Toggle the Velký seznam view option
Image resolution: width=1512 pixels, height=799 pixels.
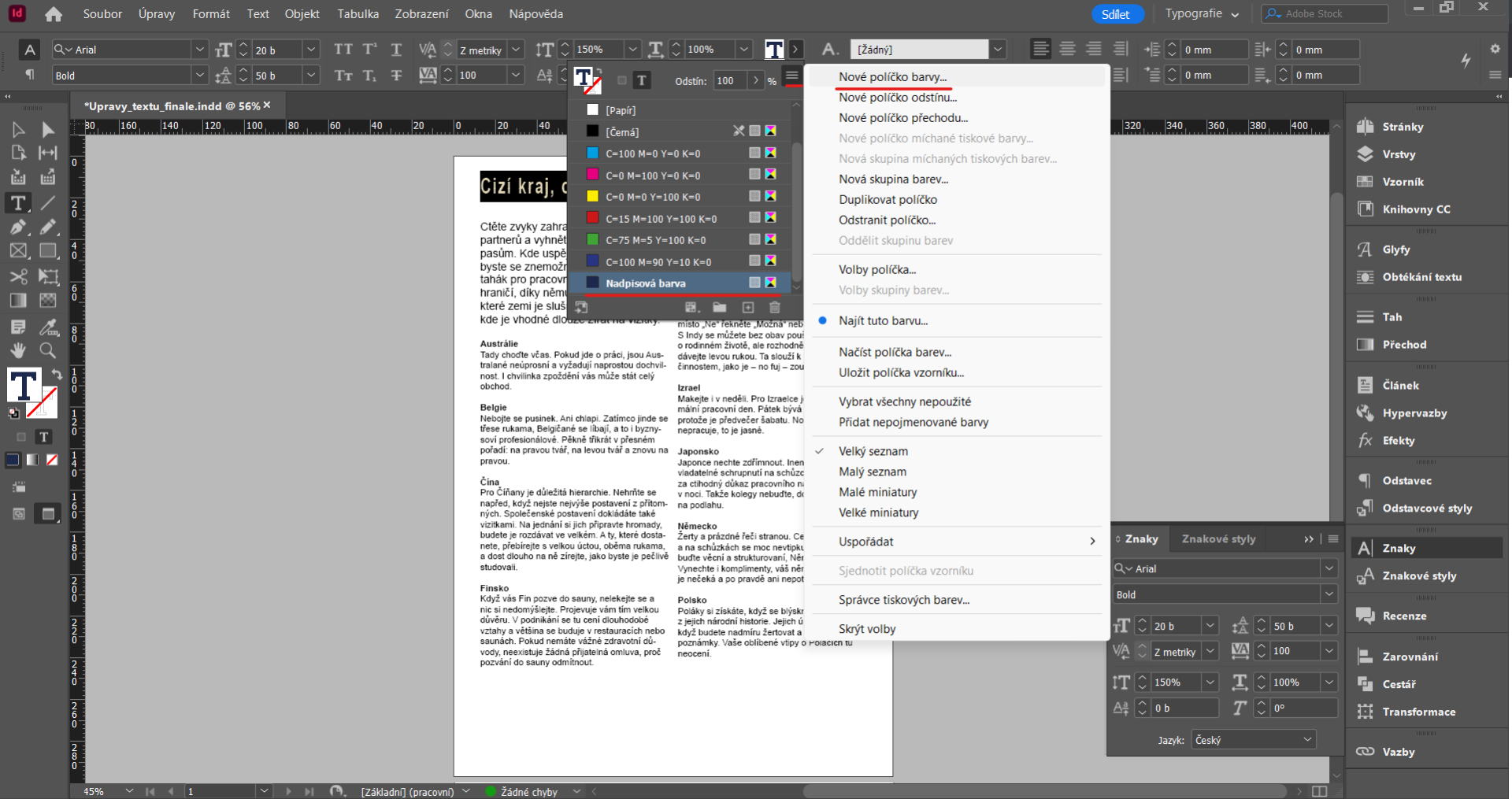pyautogui.click(x=873, y=450)
